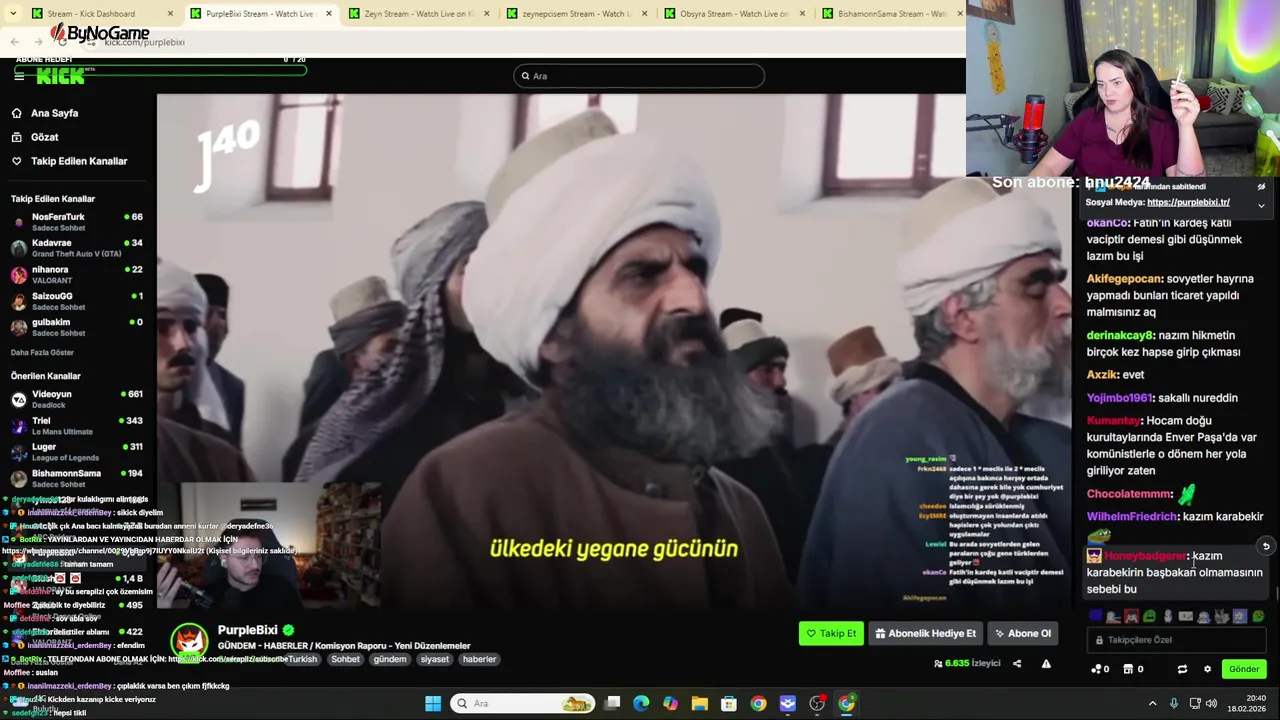Open NosFeraTurk channel from followed list
The image size is (1280, 720).
[77, 221]
